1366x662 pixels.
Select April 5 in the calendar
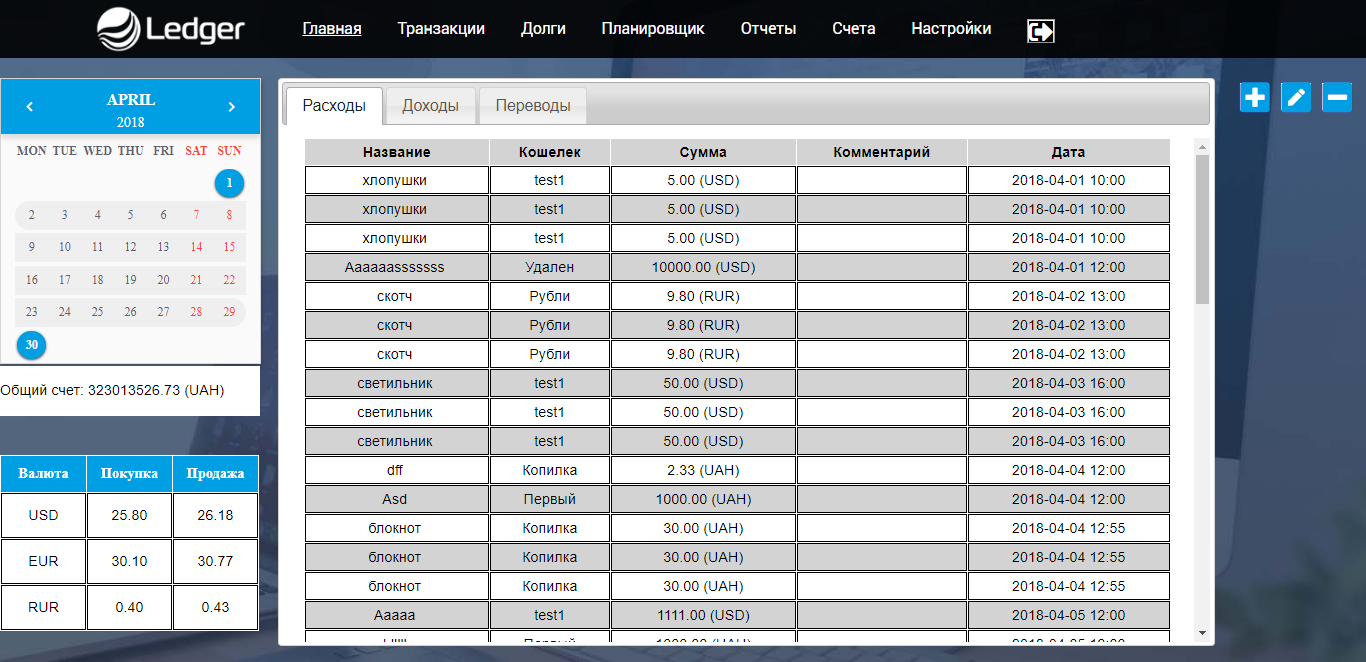[130, 215]
